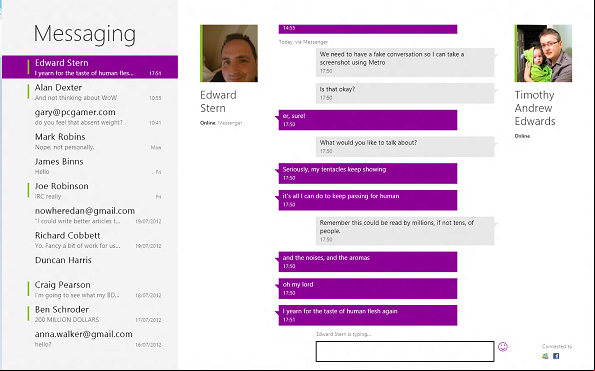
Task: Click the 'Is that okay?' message bubble
Action: 405,93
